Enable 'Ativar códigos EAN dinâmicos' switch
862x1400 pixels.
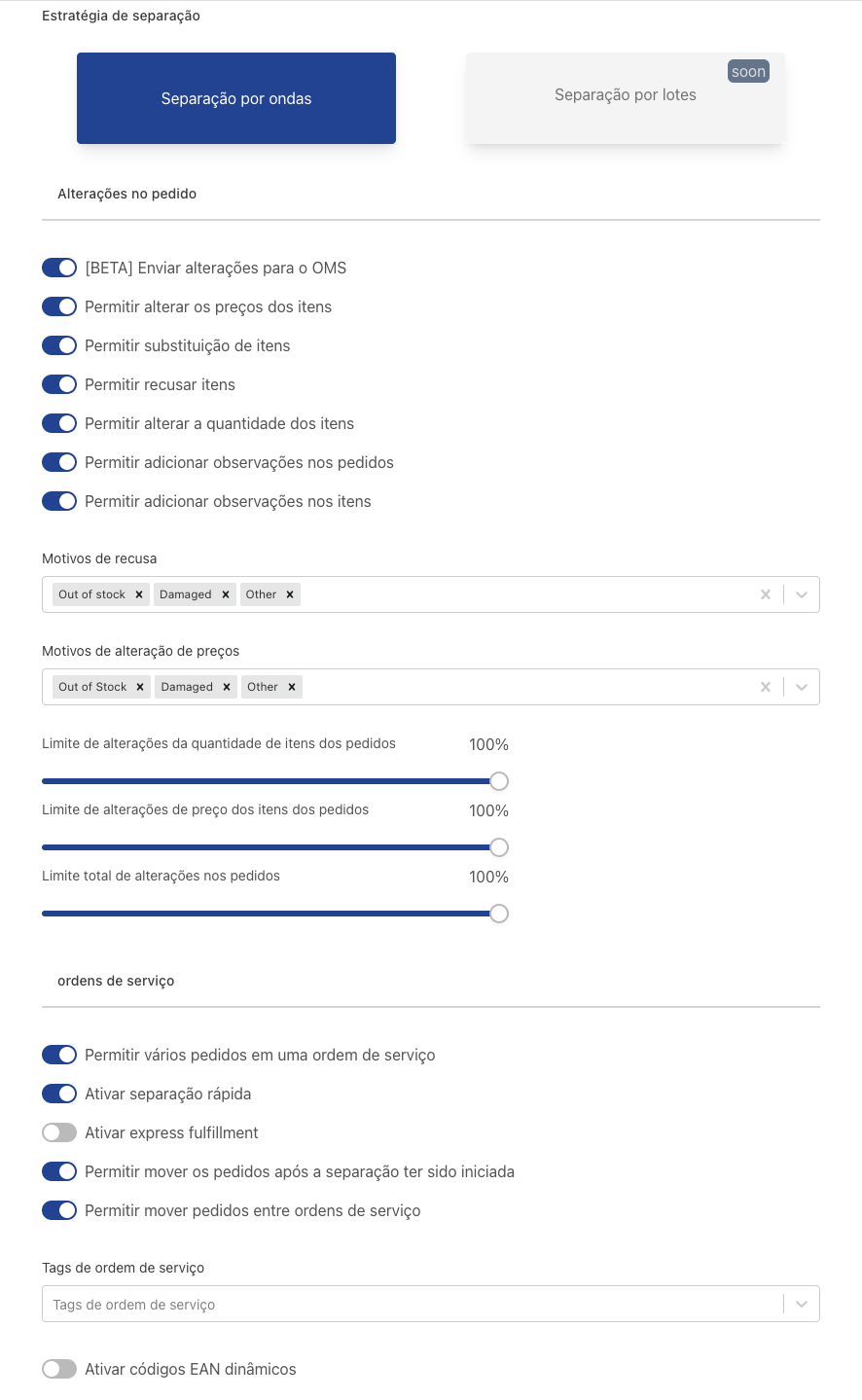tap(59, 1369)
